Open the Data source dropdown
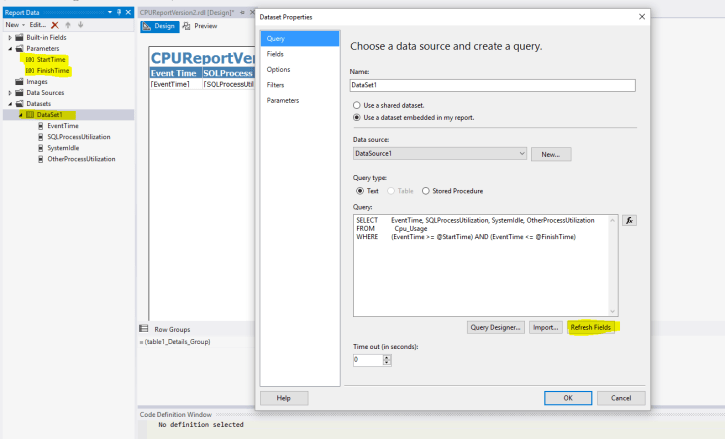 (x=521, y=154)
